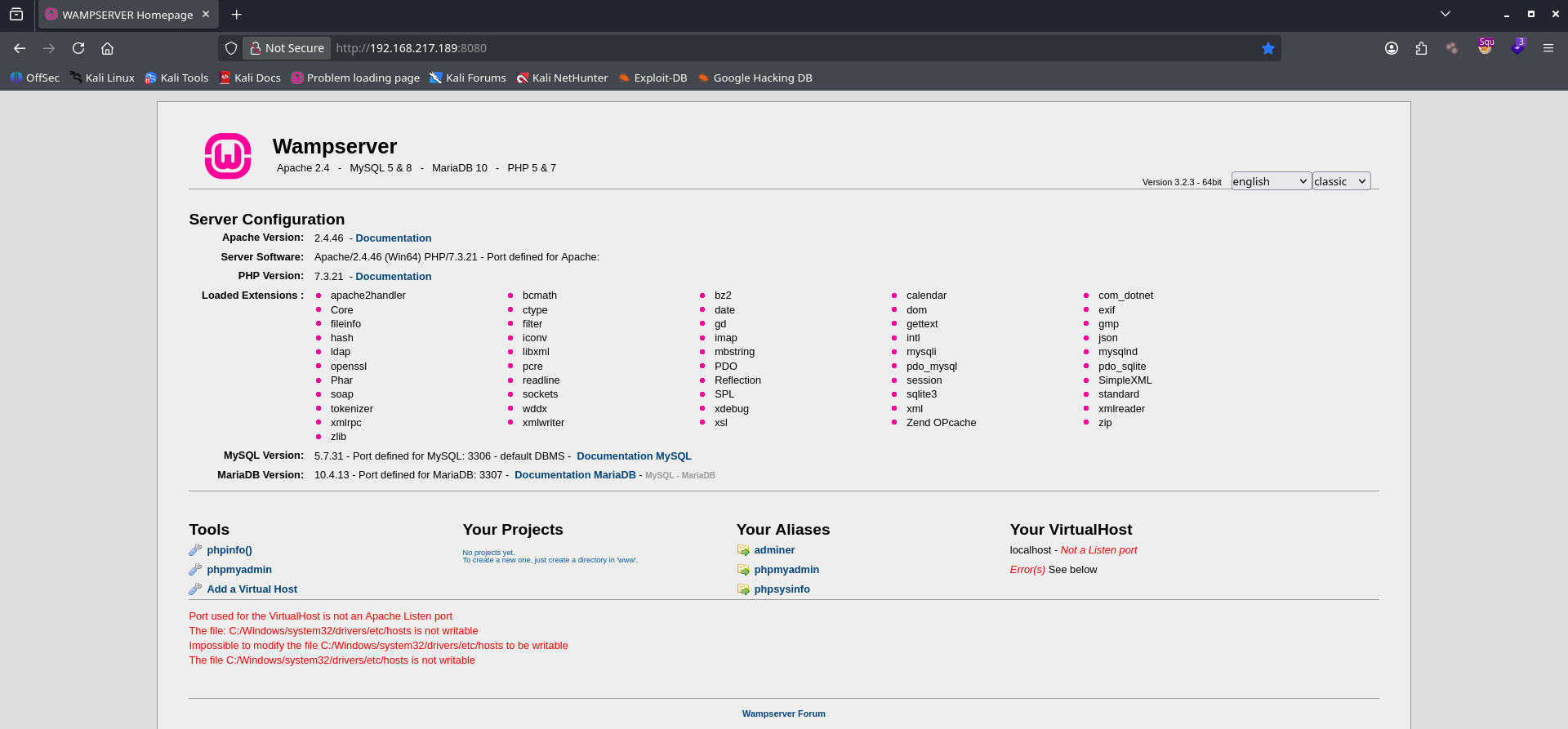Open the classic theme dropdown
Screen dimensions: 1568x729
[1342, 181]
